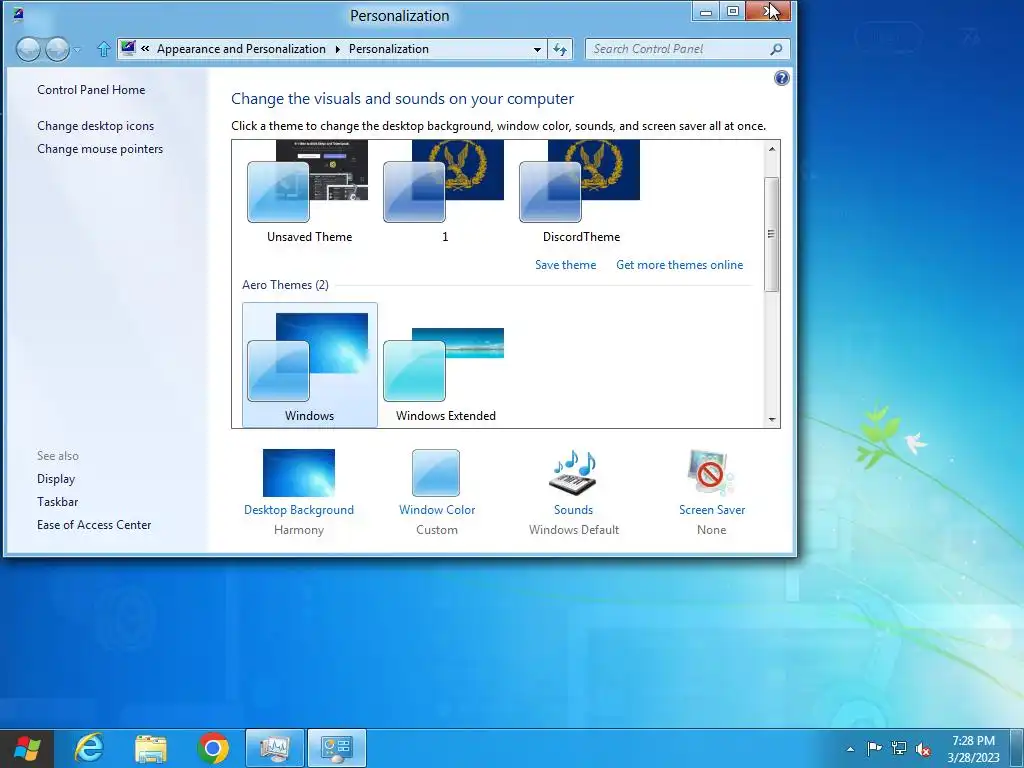Launch Google Chrome from taskbar
Screen dimensions: 1024x768
213,748
